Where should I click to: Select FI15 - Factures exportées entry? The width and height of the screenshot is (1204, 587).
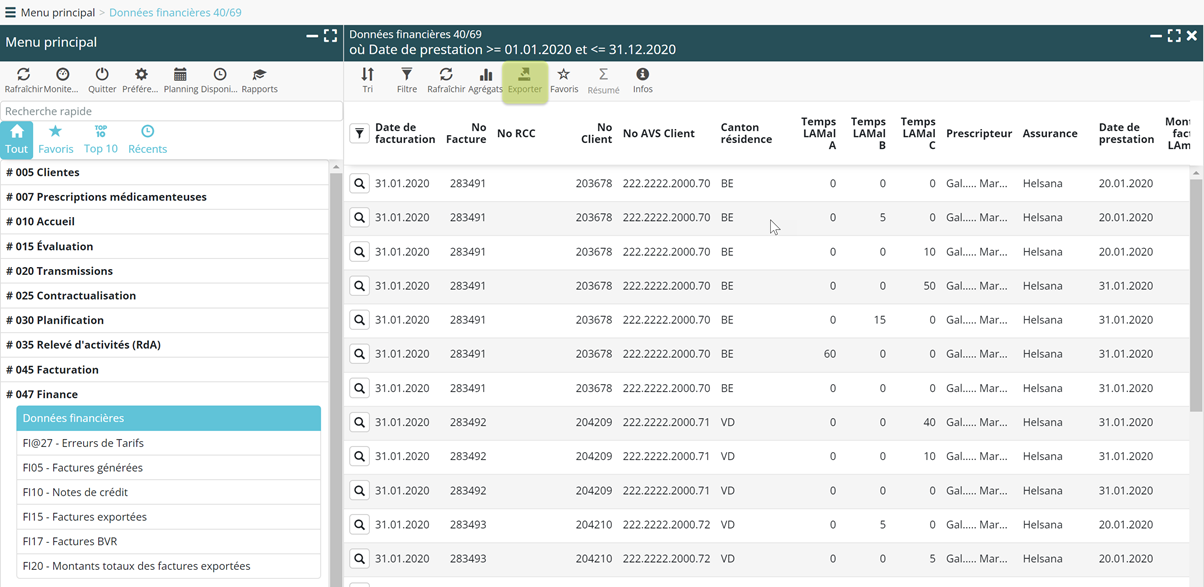coord(85,517)
